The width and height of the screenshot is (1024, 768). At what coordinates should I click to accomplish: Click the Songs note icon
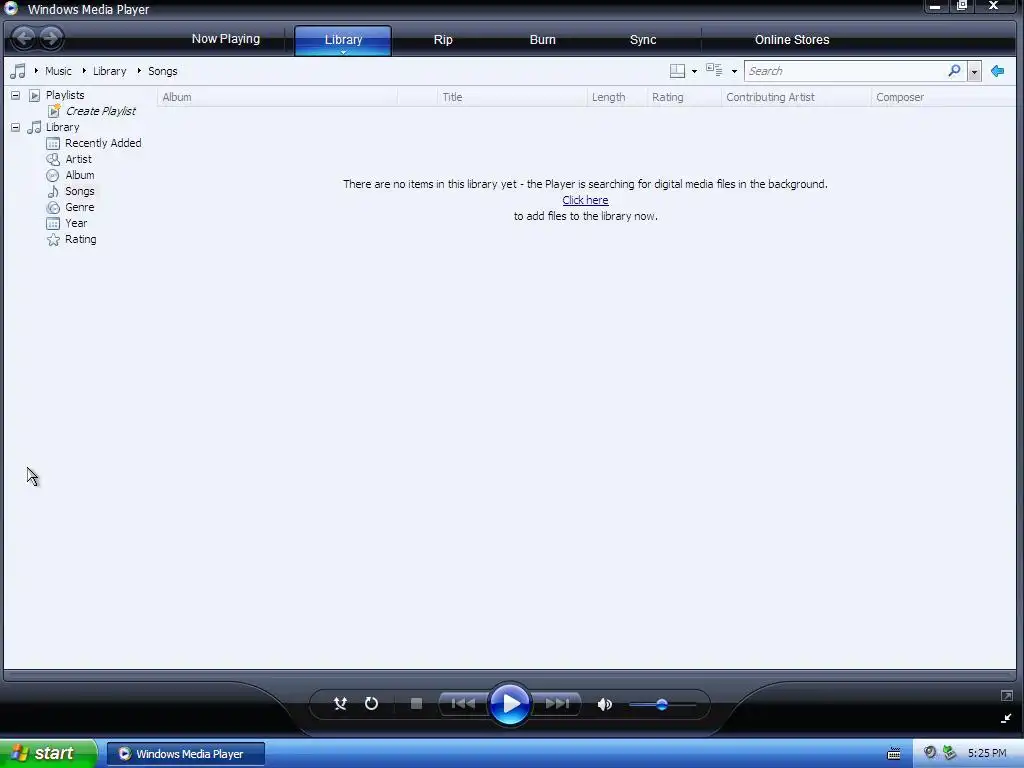tap(53, 191)
